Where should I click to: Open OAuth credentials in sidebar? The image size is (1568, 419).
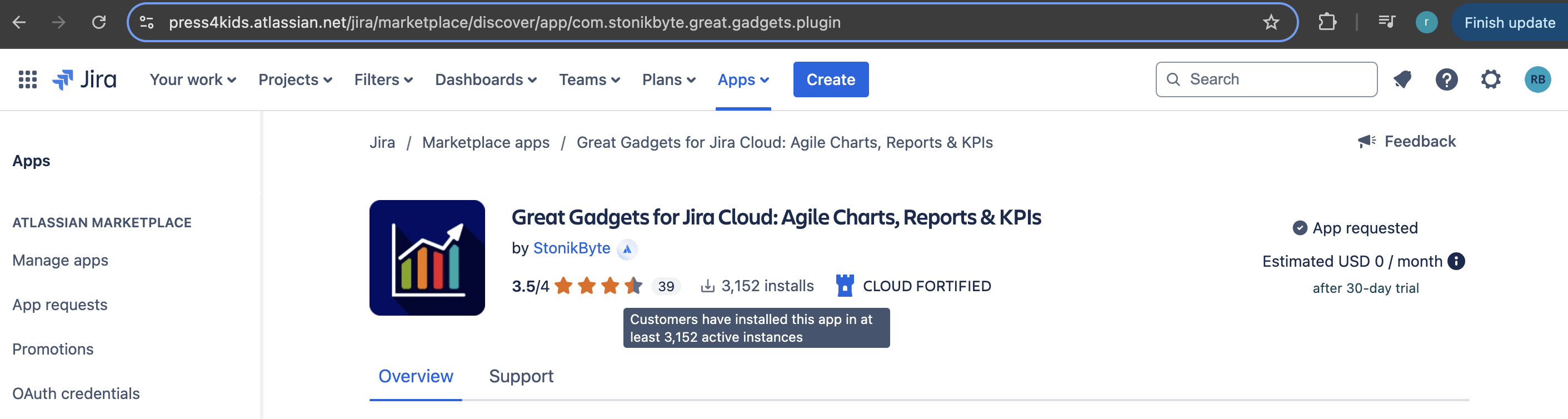[76, 394]
